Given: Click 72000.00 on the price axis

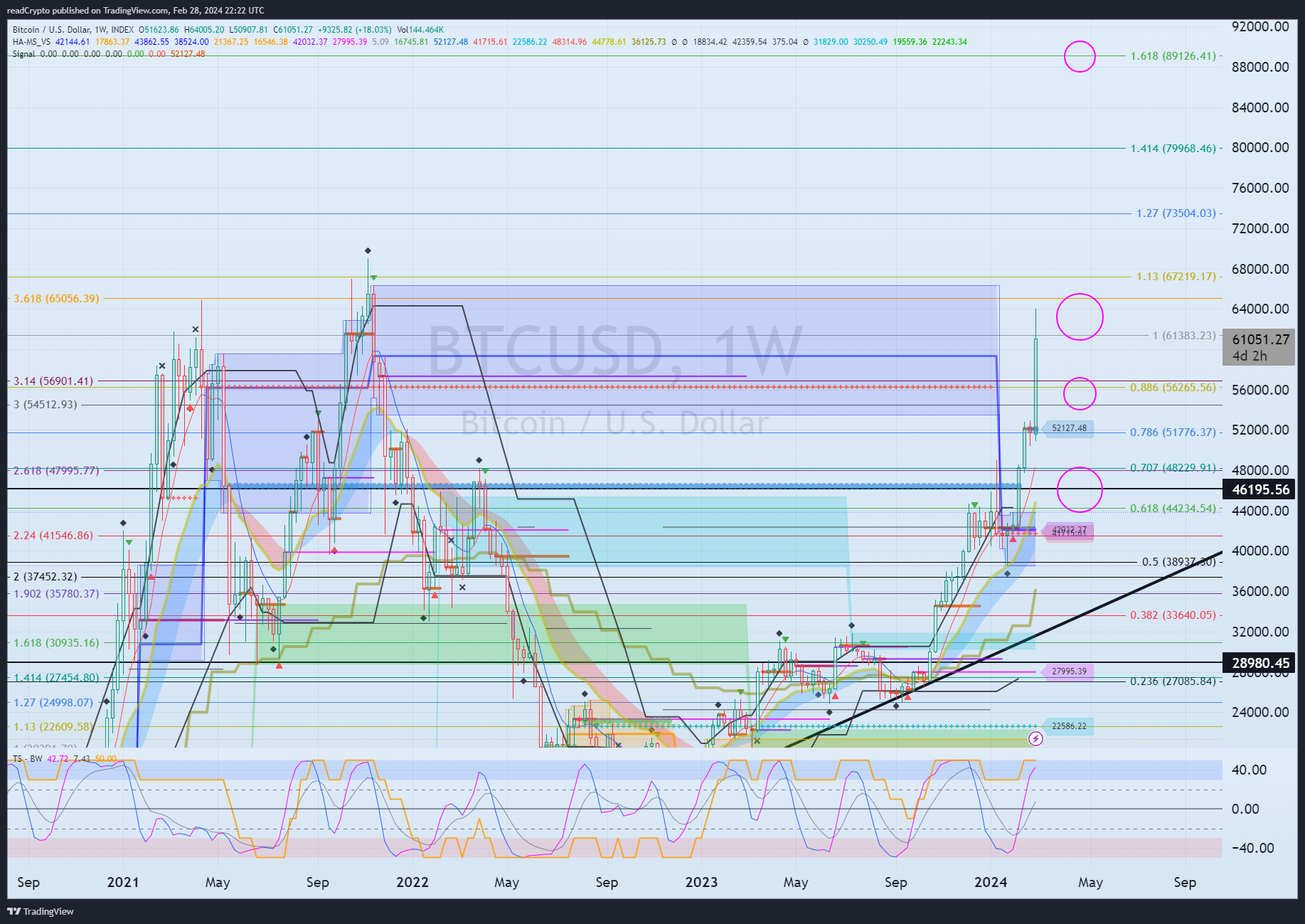Looking at the screenshot, I should coord(1260,229).
